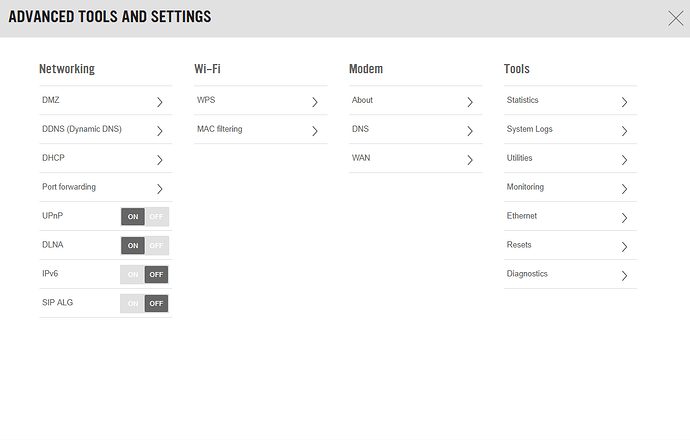Click the arrow icon beside Diagnostics

pyautogui.click(x=624, y=275)
